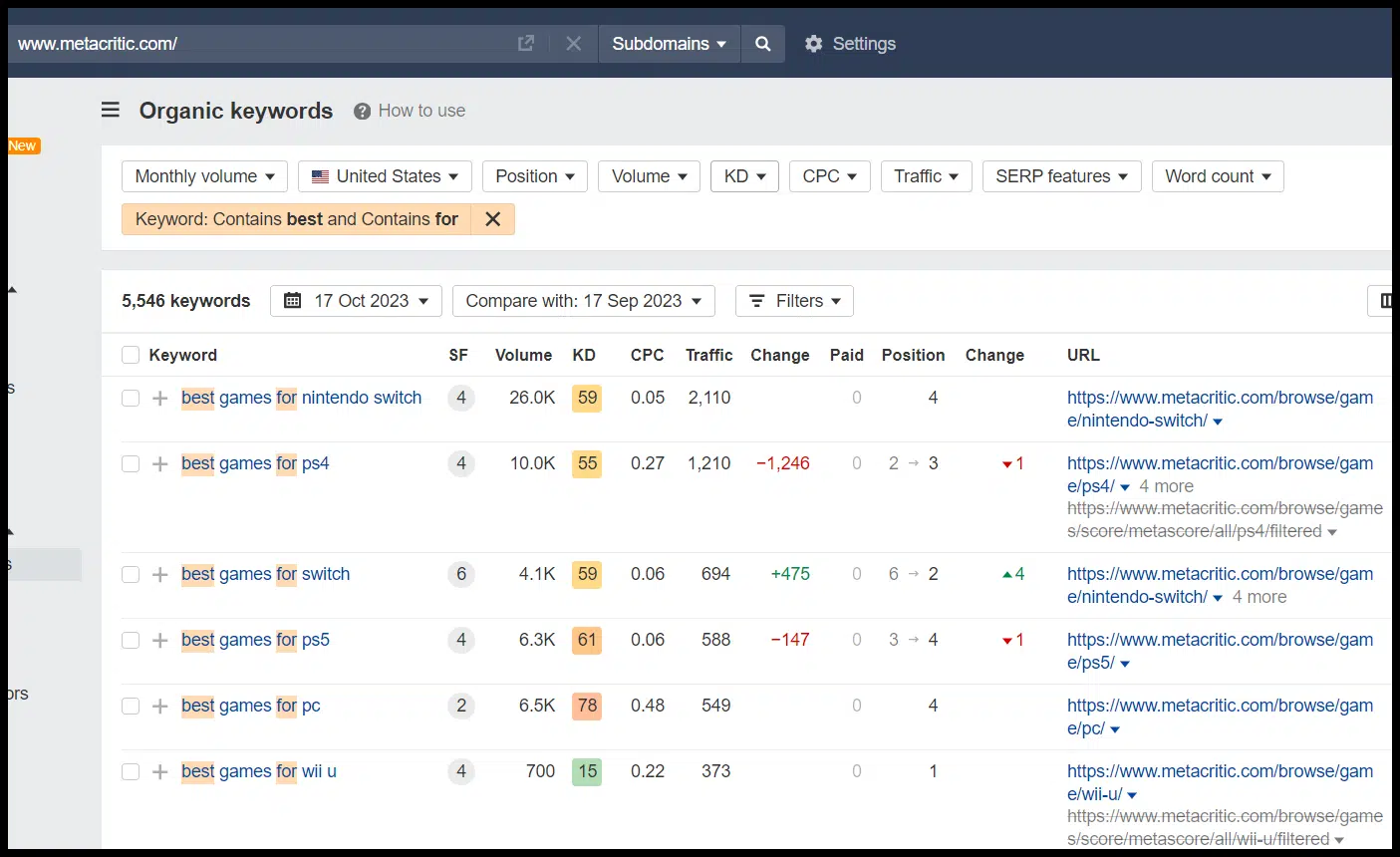Click the How to use help icon

point(362,112)
